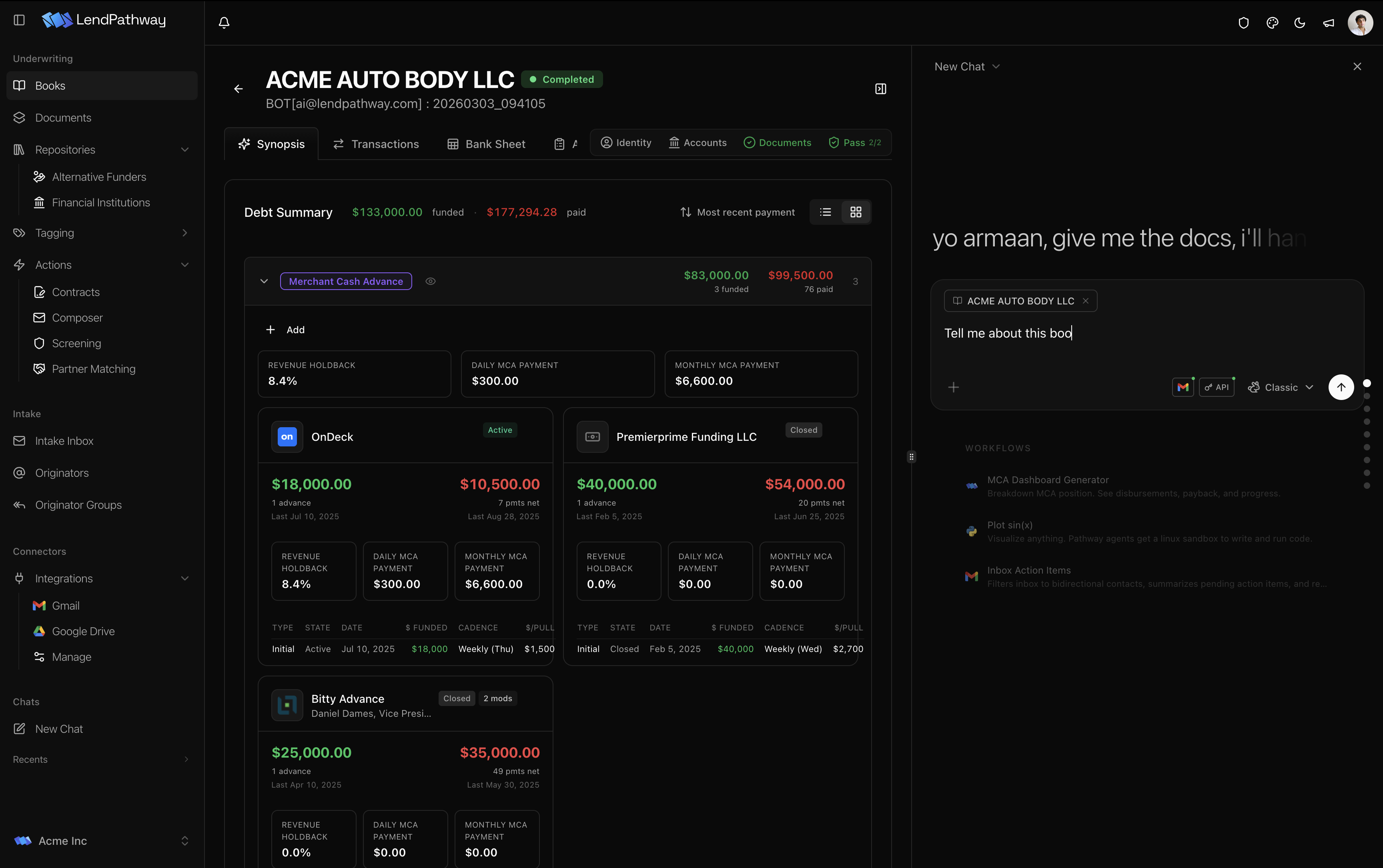Click the Gmail icon in chat box
The width and height of the screenshot is (1383, 868).
[1183, 388]
